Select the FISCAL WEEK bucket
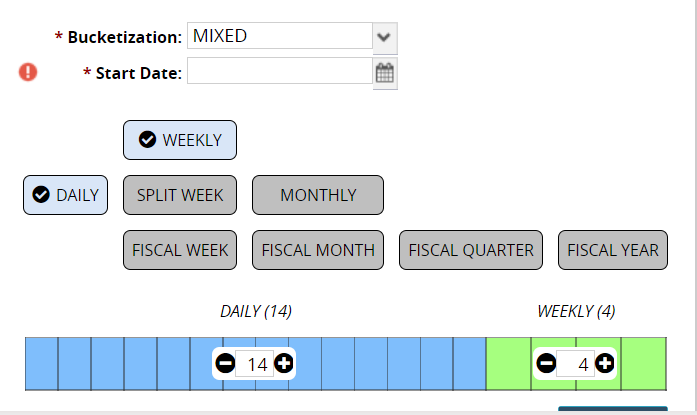The image size is (697, 415). tap(180, 250)
